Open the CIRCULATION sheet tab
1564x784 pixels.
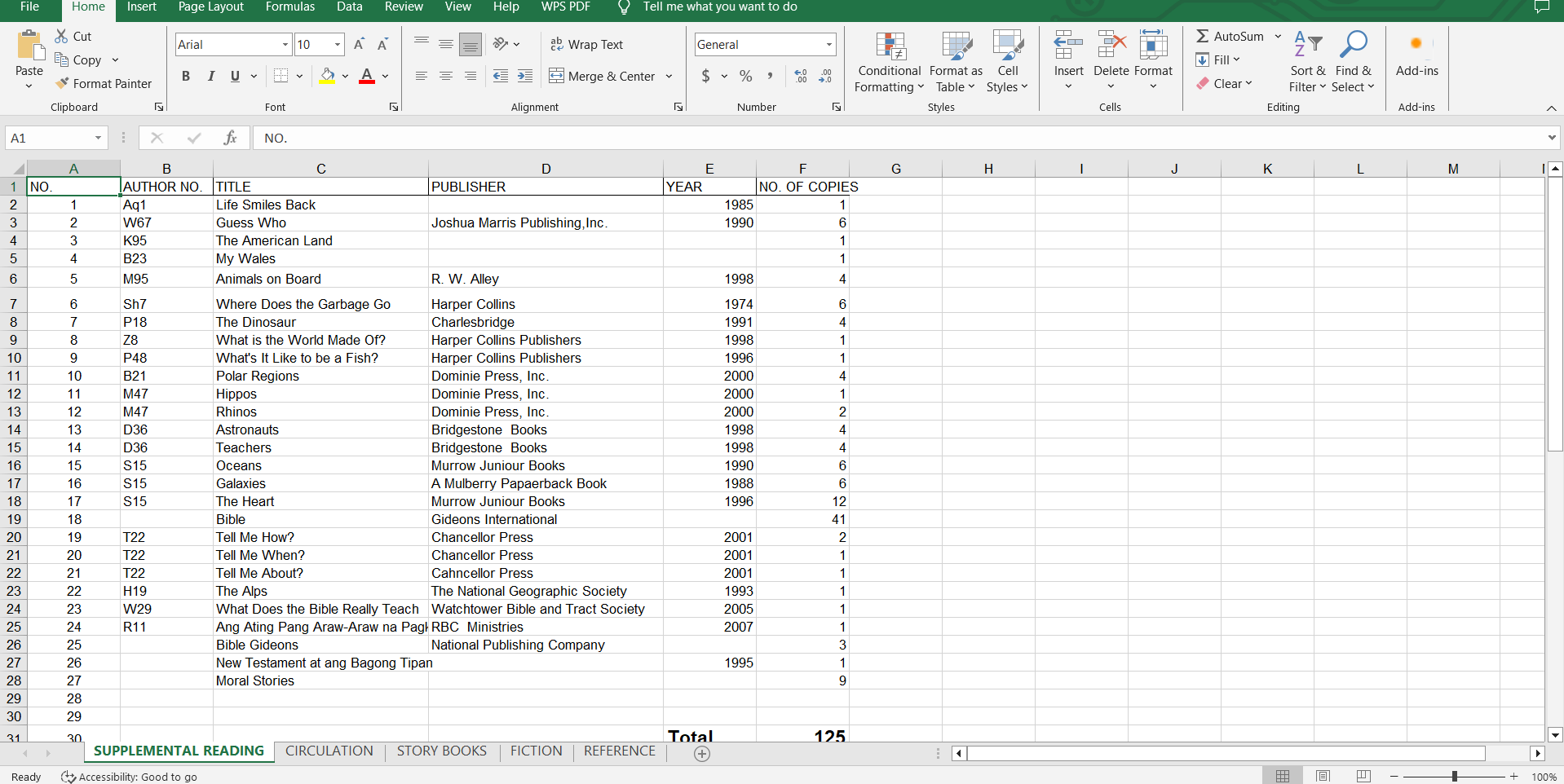(x=329, y=751)
